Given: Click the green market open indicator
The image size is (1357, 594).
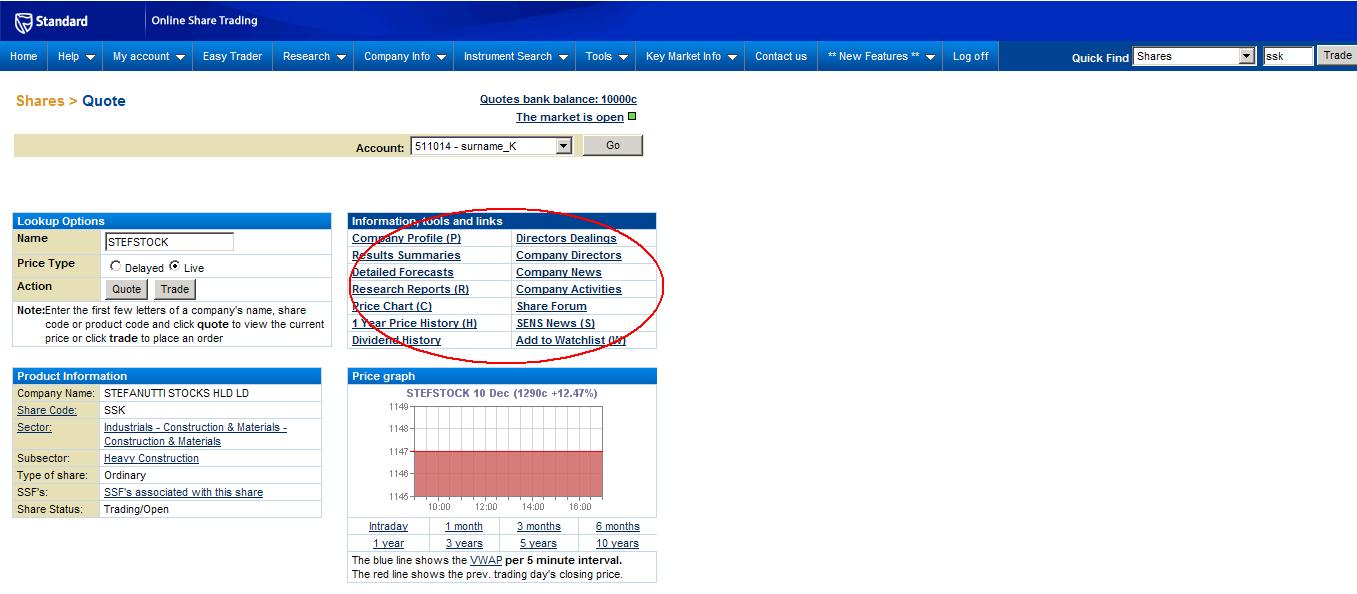Looking at the screenshot, I should click(631, 117).
